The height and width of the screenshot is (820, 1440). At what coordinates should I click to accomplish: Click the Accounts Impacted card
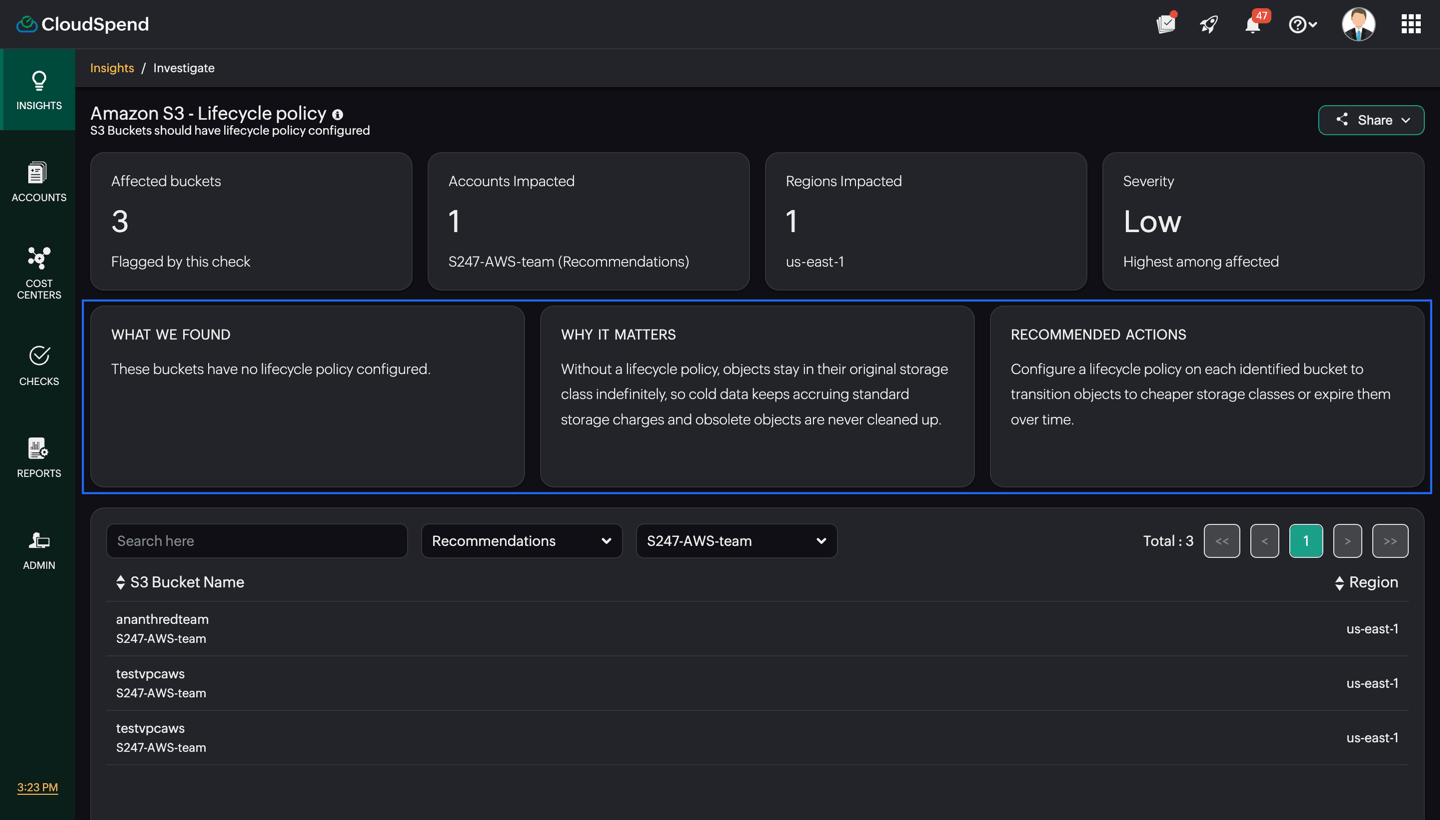coord(588,221)
